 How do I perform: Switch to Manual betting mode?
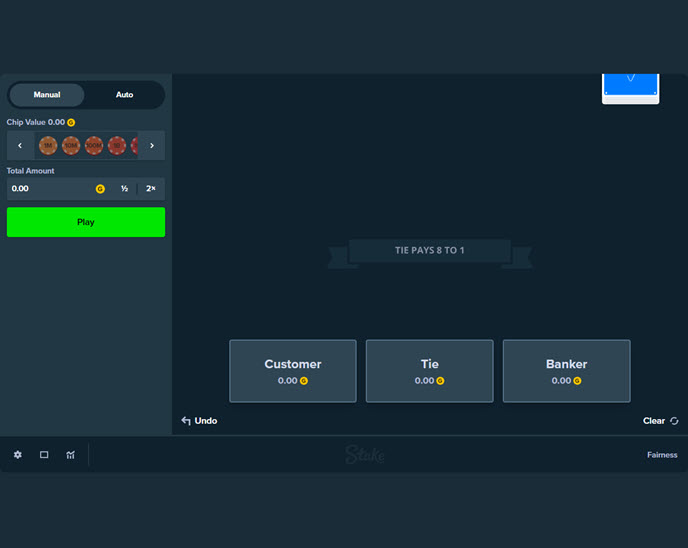(x=47, y=95)
